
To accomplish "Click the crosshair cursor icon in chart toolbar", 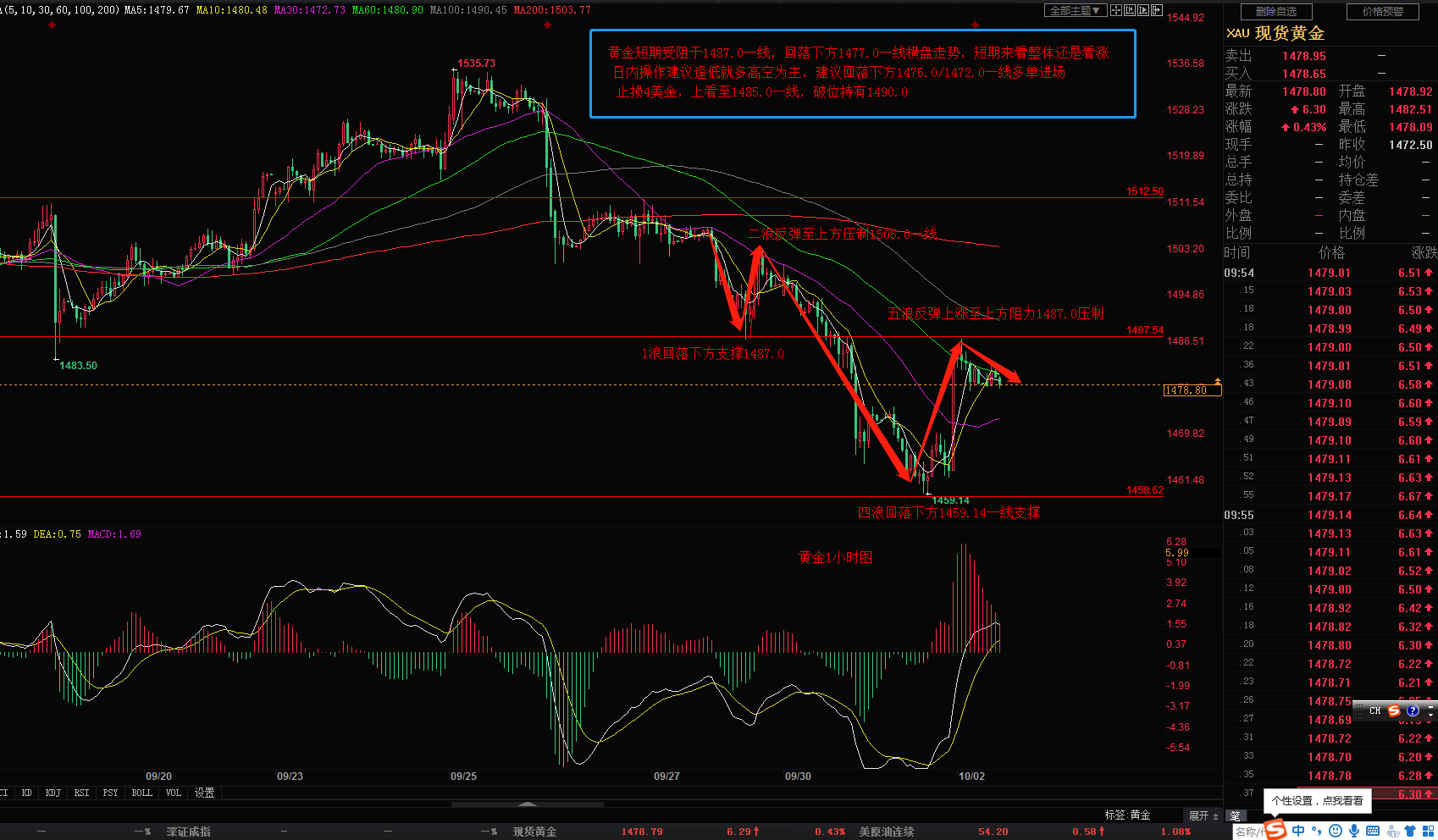I will [x=1116, y=10].
